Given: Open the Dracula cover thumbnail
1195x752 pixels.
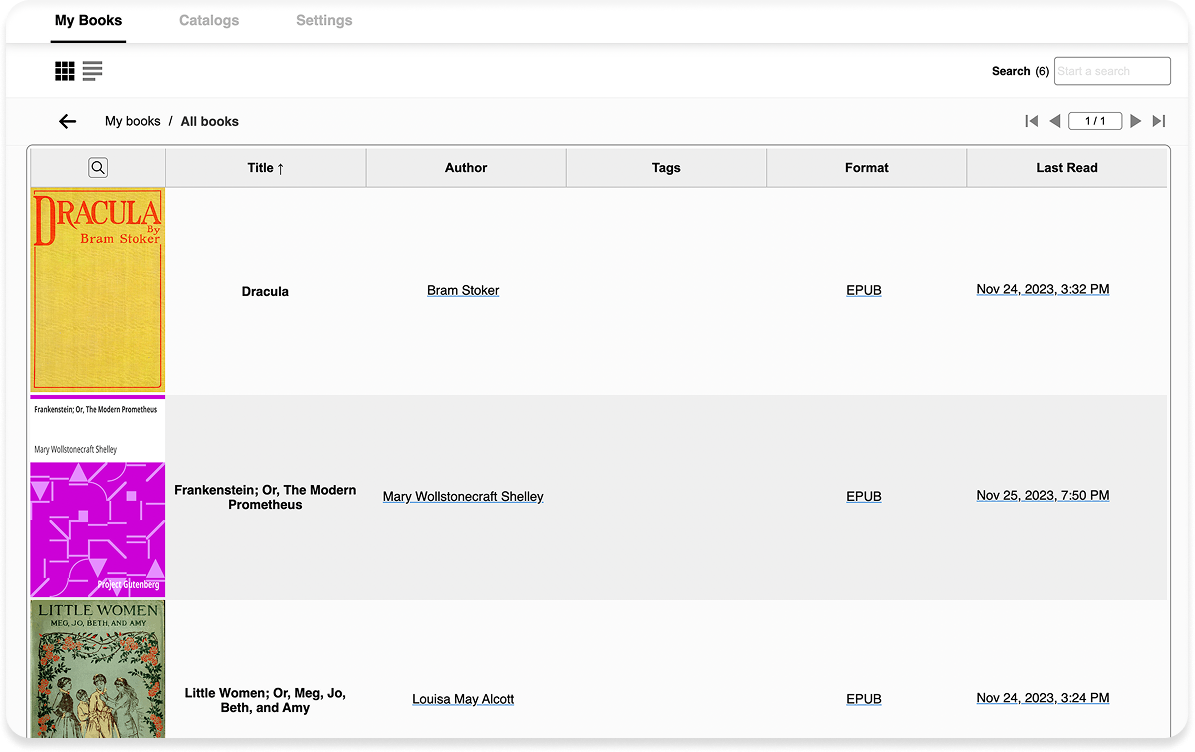Looking at the screenshot, I should [x=98, y=290].
